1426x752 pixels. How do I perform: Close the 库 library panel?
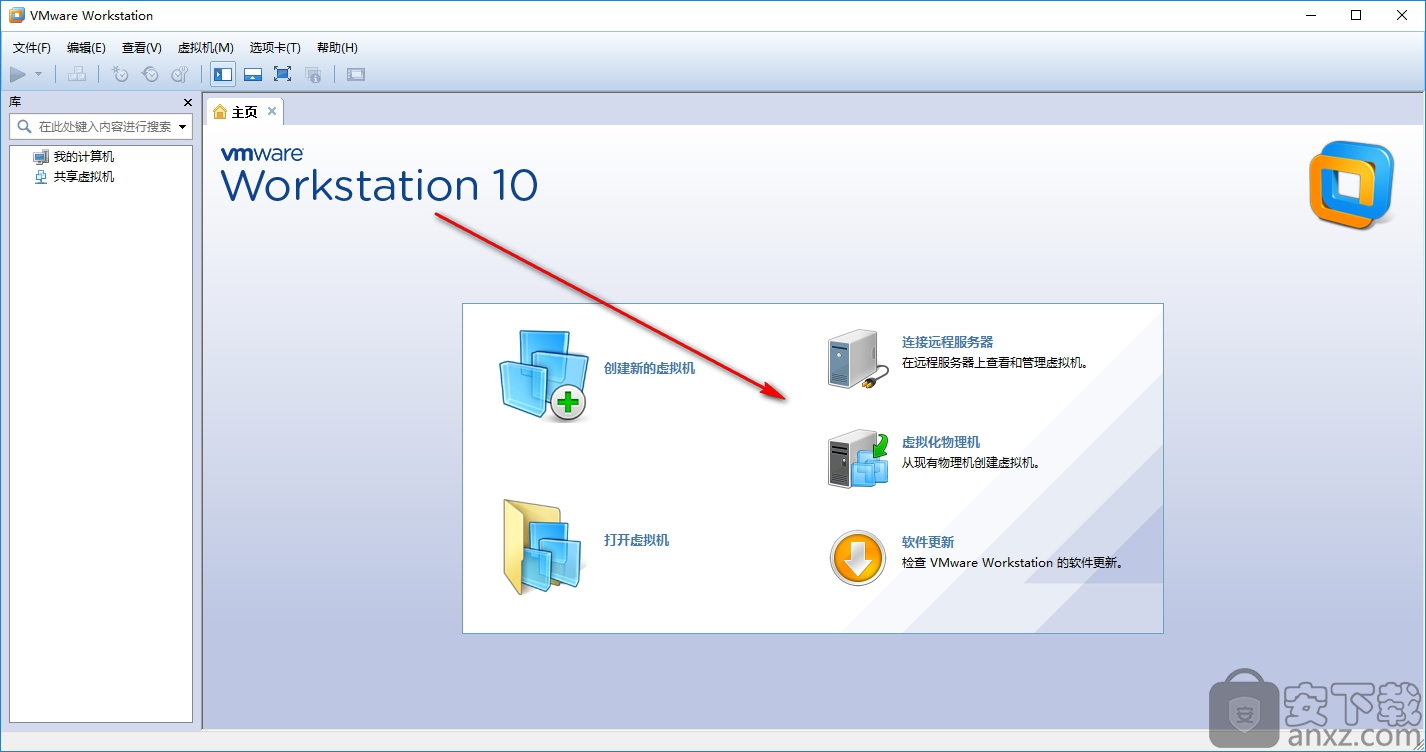[x=188, y=102]
